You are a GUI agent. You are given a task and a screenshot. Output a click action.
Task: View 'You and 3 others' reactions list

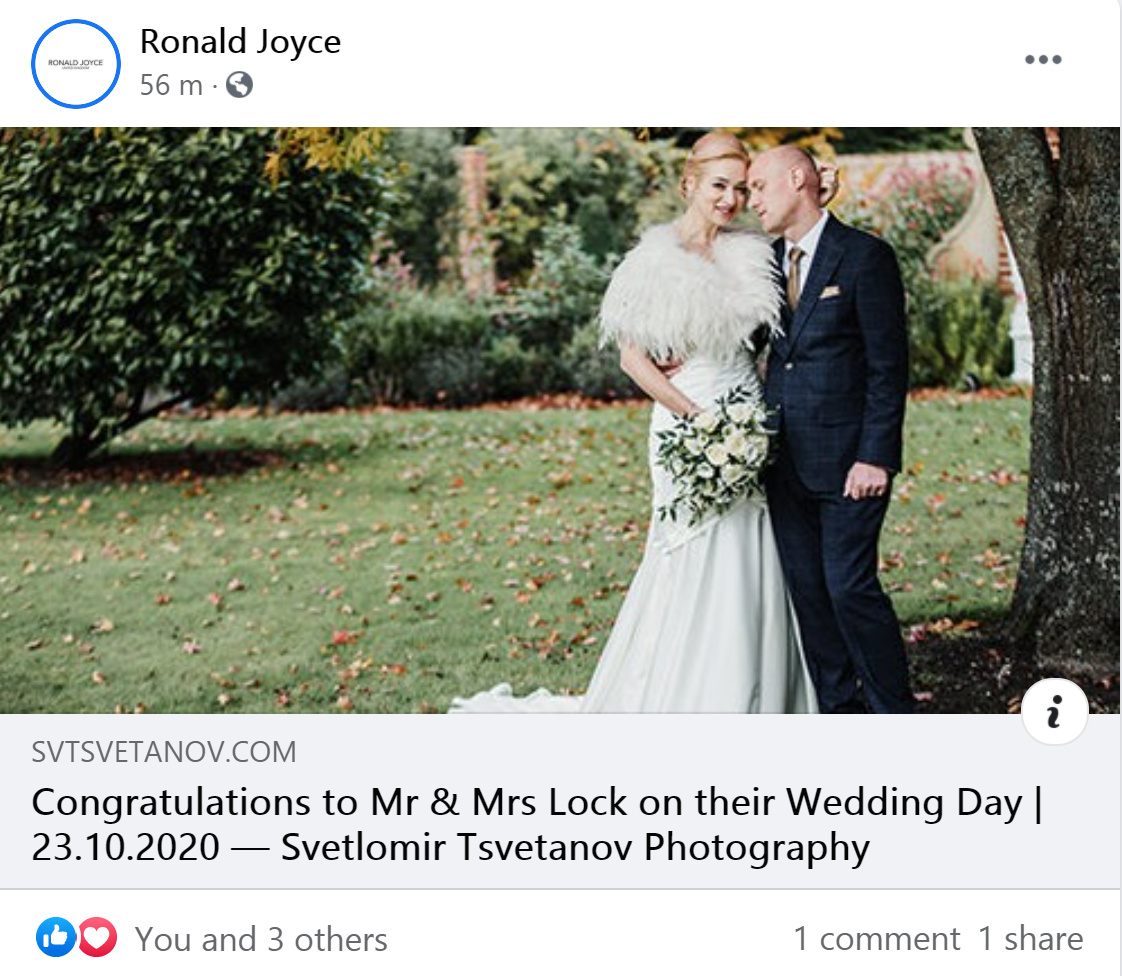[x=261, y=939]
